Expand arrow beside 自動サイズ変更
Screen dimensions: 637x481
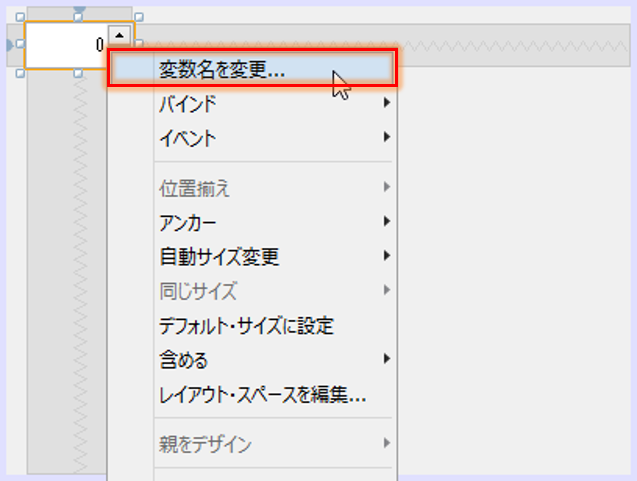tap(387, 256)
